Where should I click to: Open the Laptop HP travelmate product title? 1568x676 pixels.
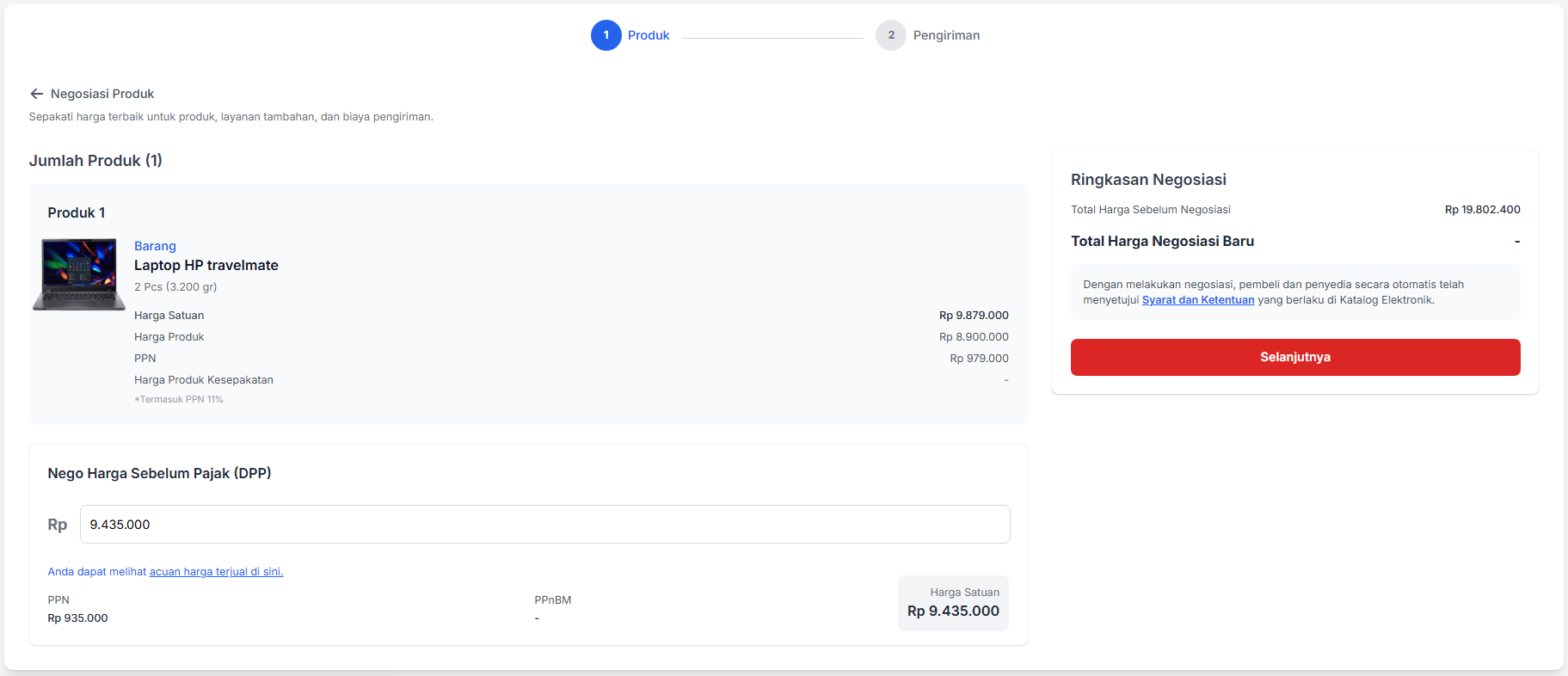(x=206, y=266)
